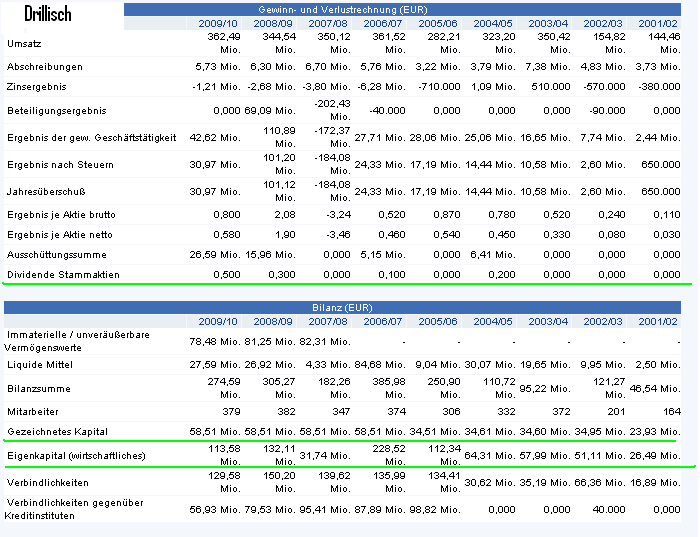Select Gezeichnetes Kapital value 23,93 Mio.

tap(655, 432)
